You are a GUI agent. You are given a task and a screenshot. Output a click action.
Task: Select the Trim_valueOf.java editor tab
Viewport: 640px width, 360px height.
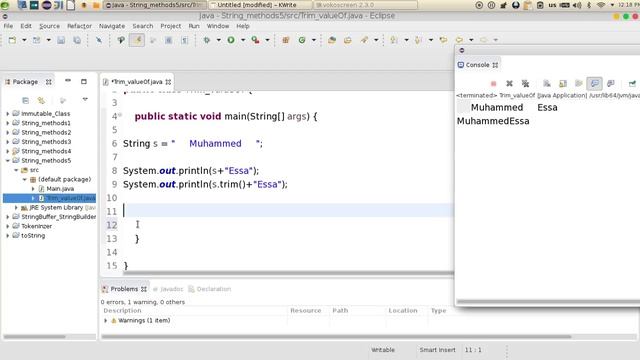click(138, 82)
